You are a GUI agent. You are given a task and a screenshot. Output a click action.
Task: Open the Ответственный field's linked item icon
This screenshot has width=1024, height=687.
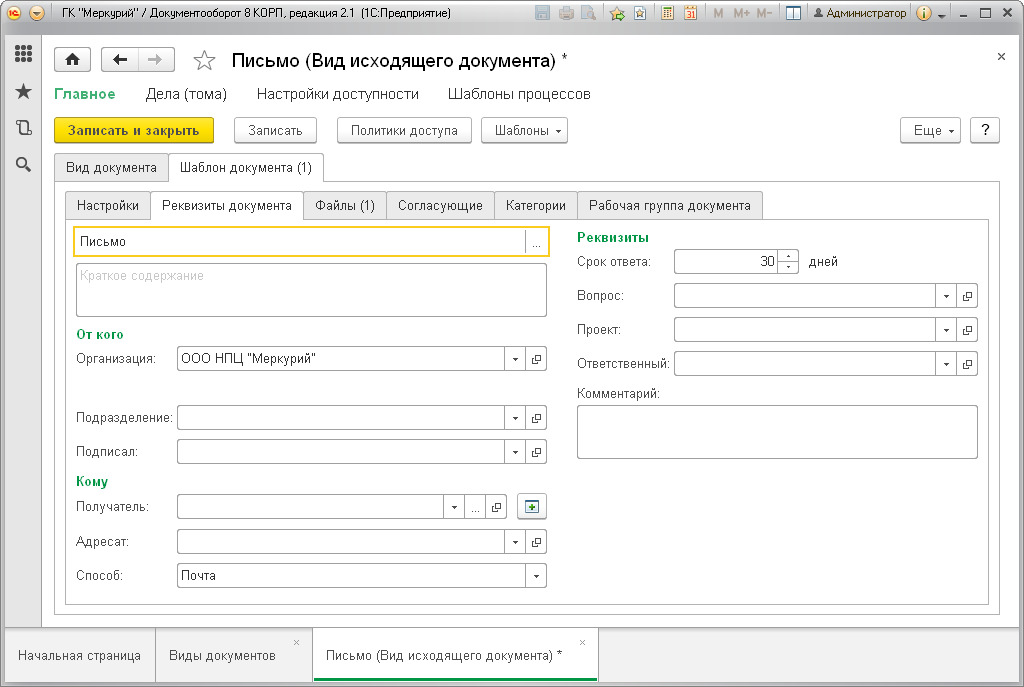point(967,364)
